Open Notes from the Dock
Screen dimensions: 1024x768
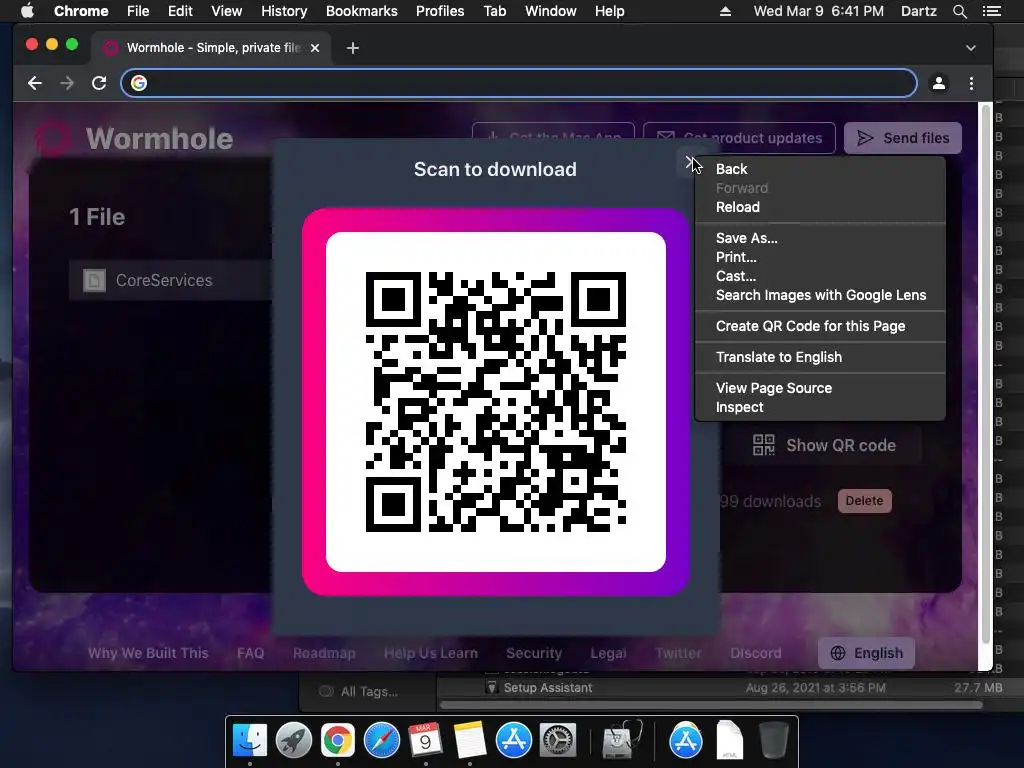[x=470, y=741]
